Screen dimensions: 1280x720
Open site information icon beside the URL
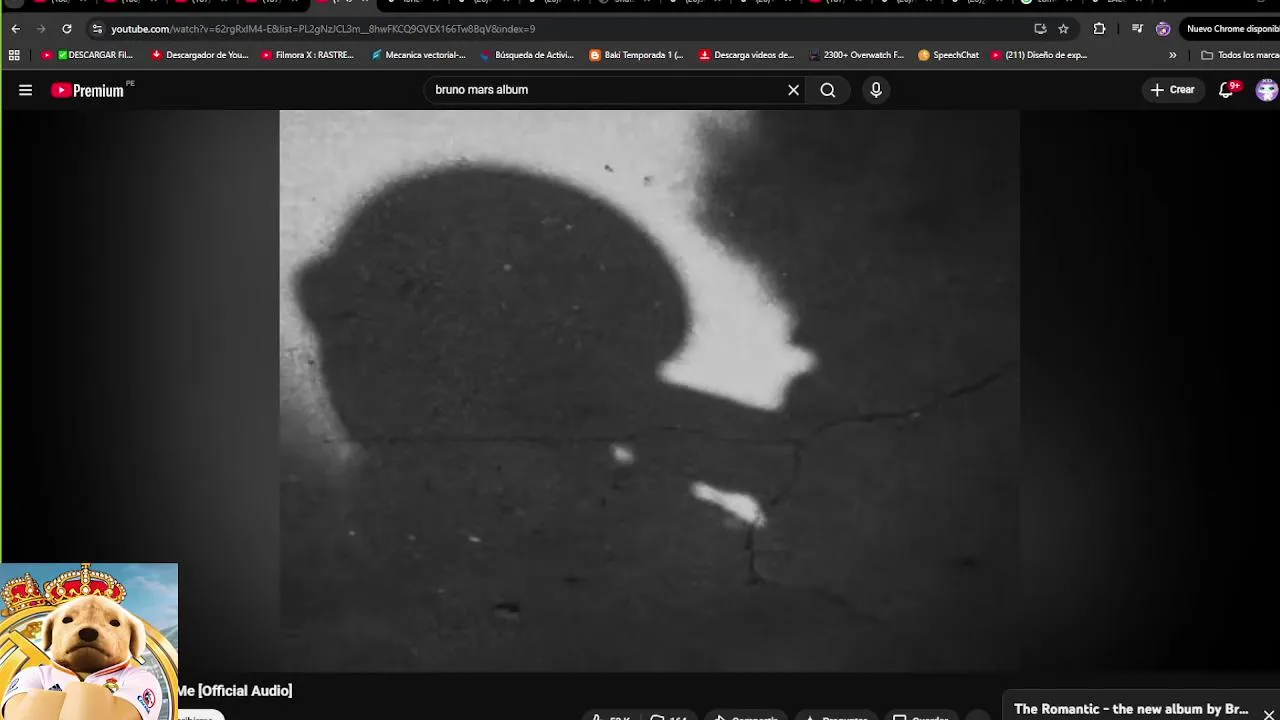[97, 29]
